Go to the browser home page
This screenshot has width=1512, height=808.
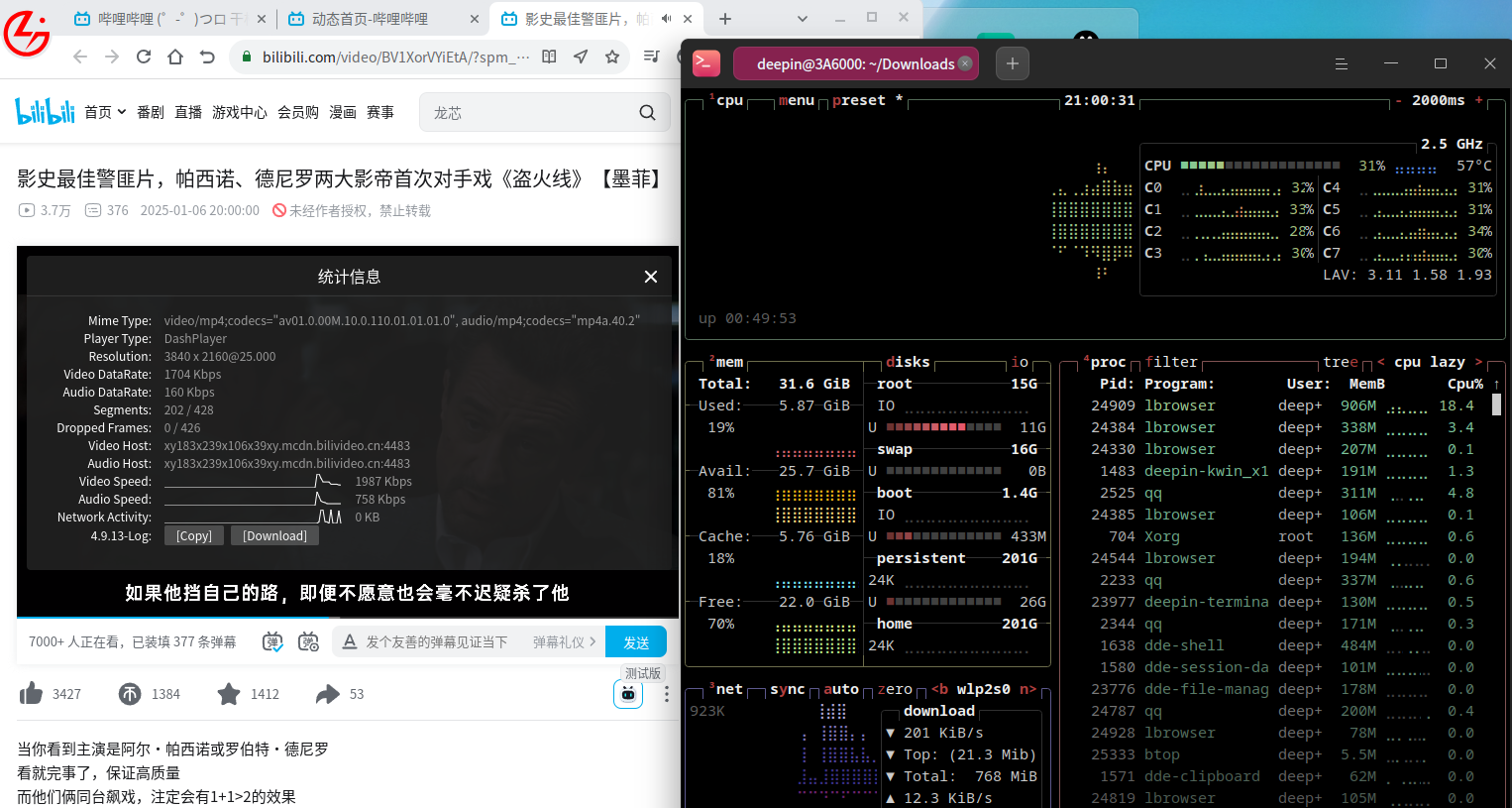[175, 57]
